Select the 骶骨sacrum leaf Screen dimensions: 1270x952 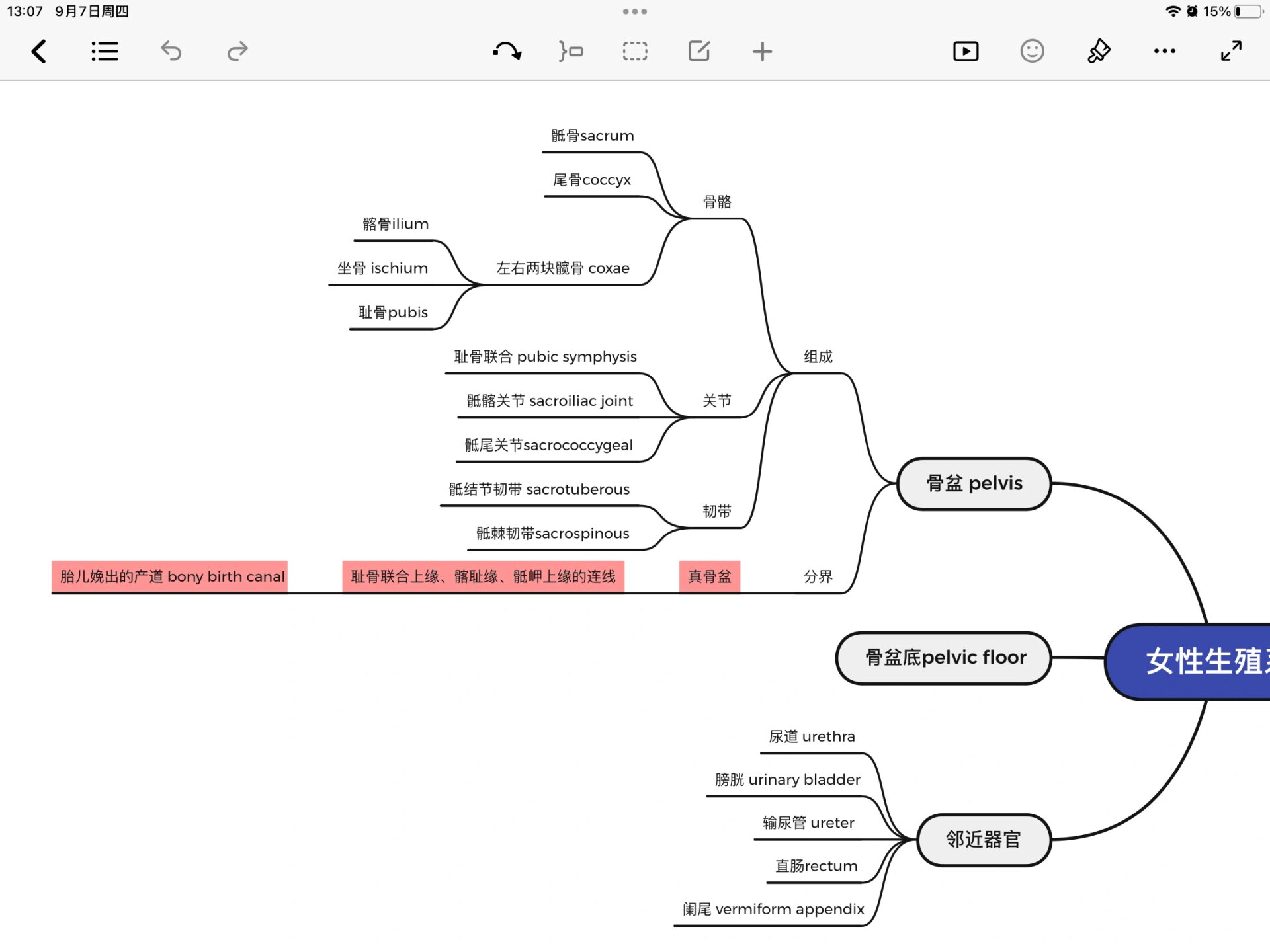pyautogui.click(x=593, y=136)
